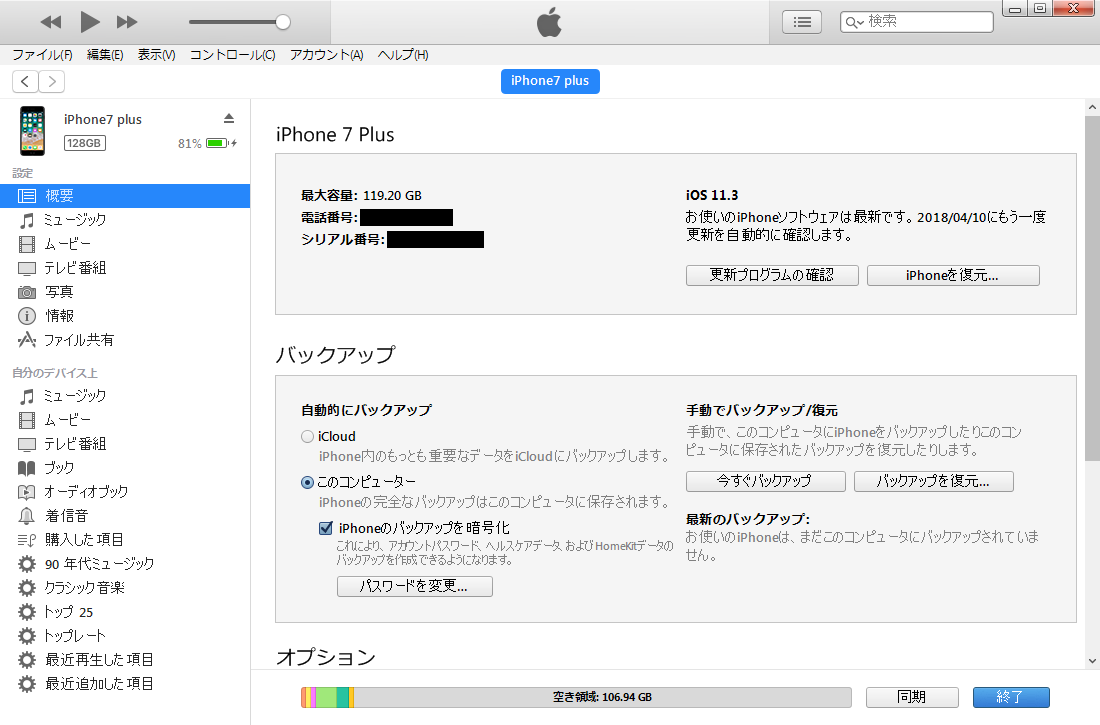Click パスワードを変更... button
The height and width of the screenshot is (725, 1100).
[x=415, y=586]
